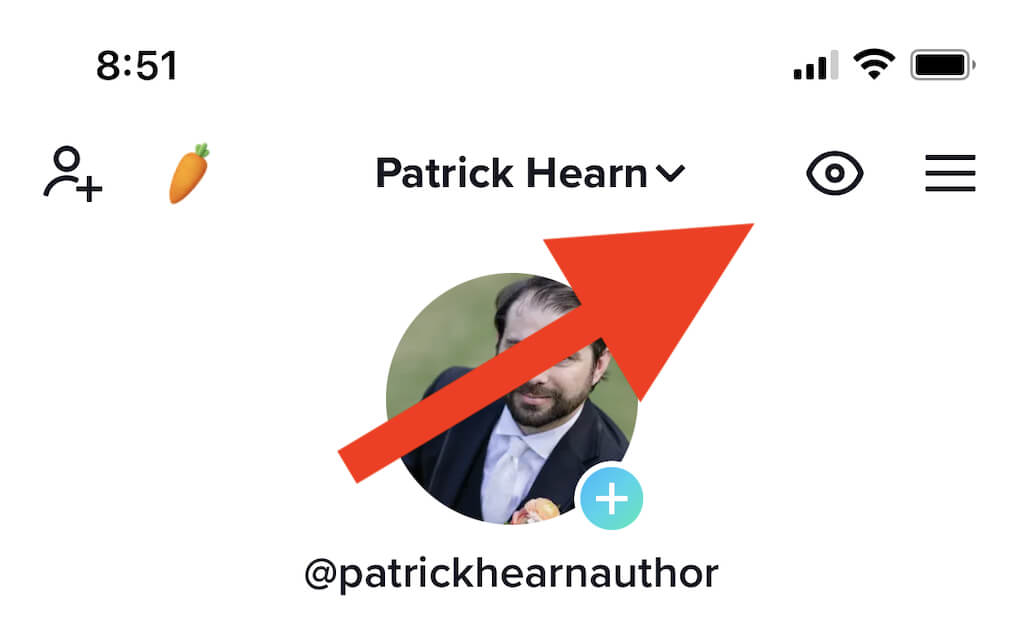Image resolution: width=1024 pixels, height=621 pixels.
Task: Toggle profile views with the eye icon
Action: pos(834,173)
